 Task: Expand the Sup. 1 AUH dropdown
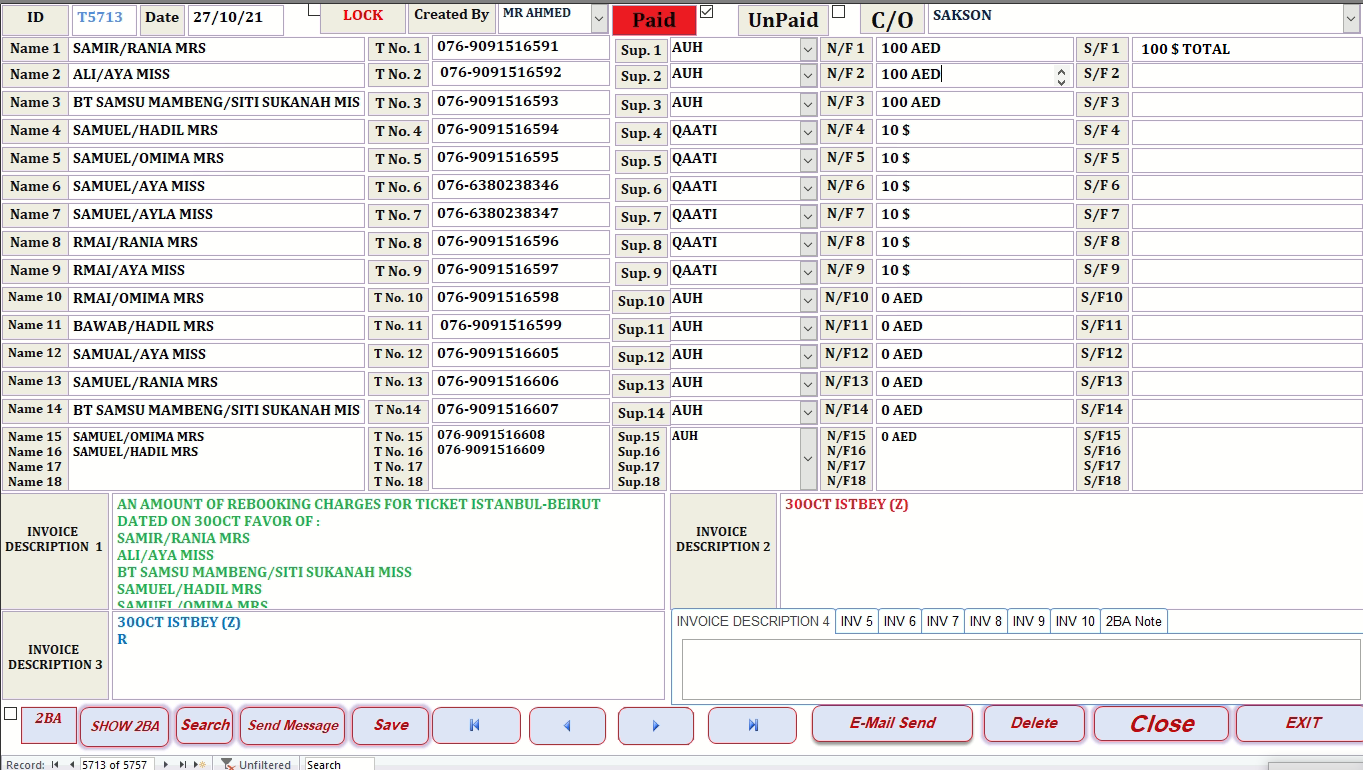point(807,47)
